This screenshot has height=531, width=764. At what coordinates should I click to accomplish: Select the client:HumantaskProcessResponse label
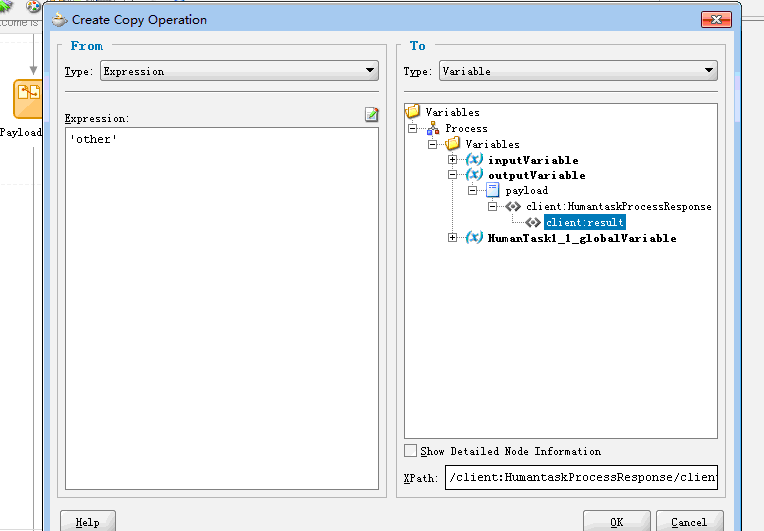618,207
